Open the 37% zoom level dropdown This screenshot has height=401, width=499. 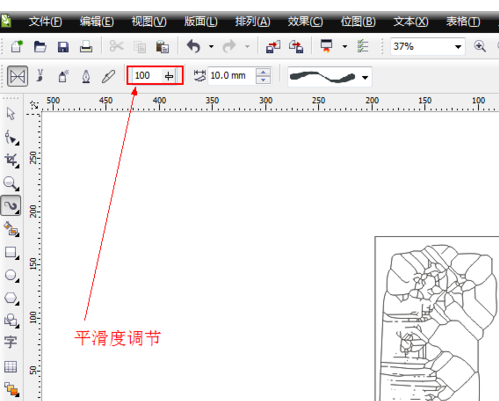click(x=458, y=46)
